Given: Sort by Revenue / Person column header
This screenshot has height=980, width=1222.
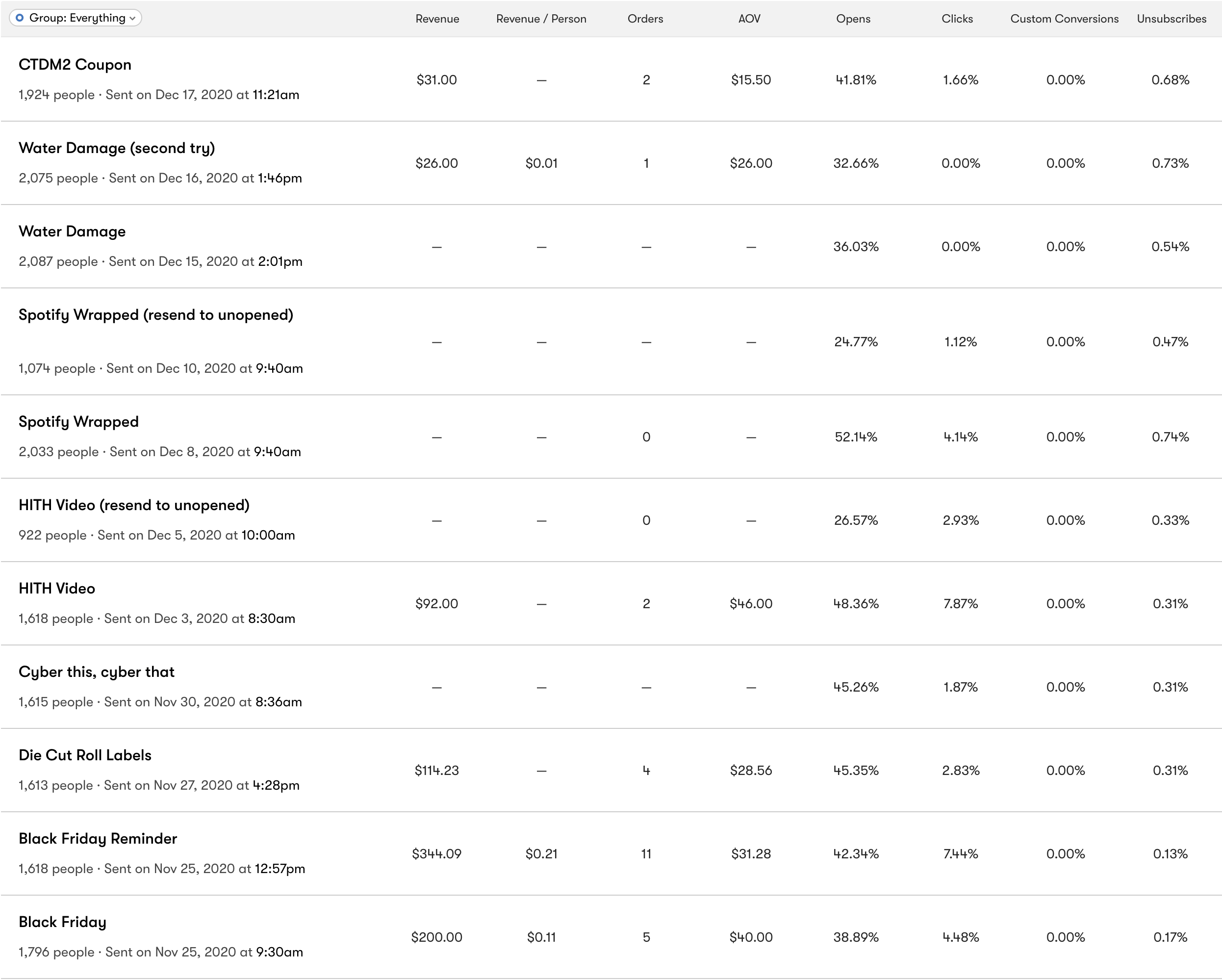Looking at the screenshot, I should coord(541,19).
